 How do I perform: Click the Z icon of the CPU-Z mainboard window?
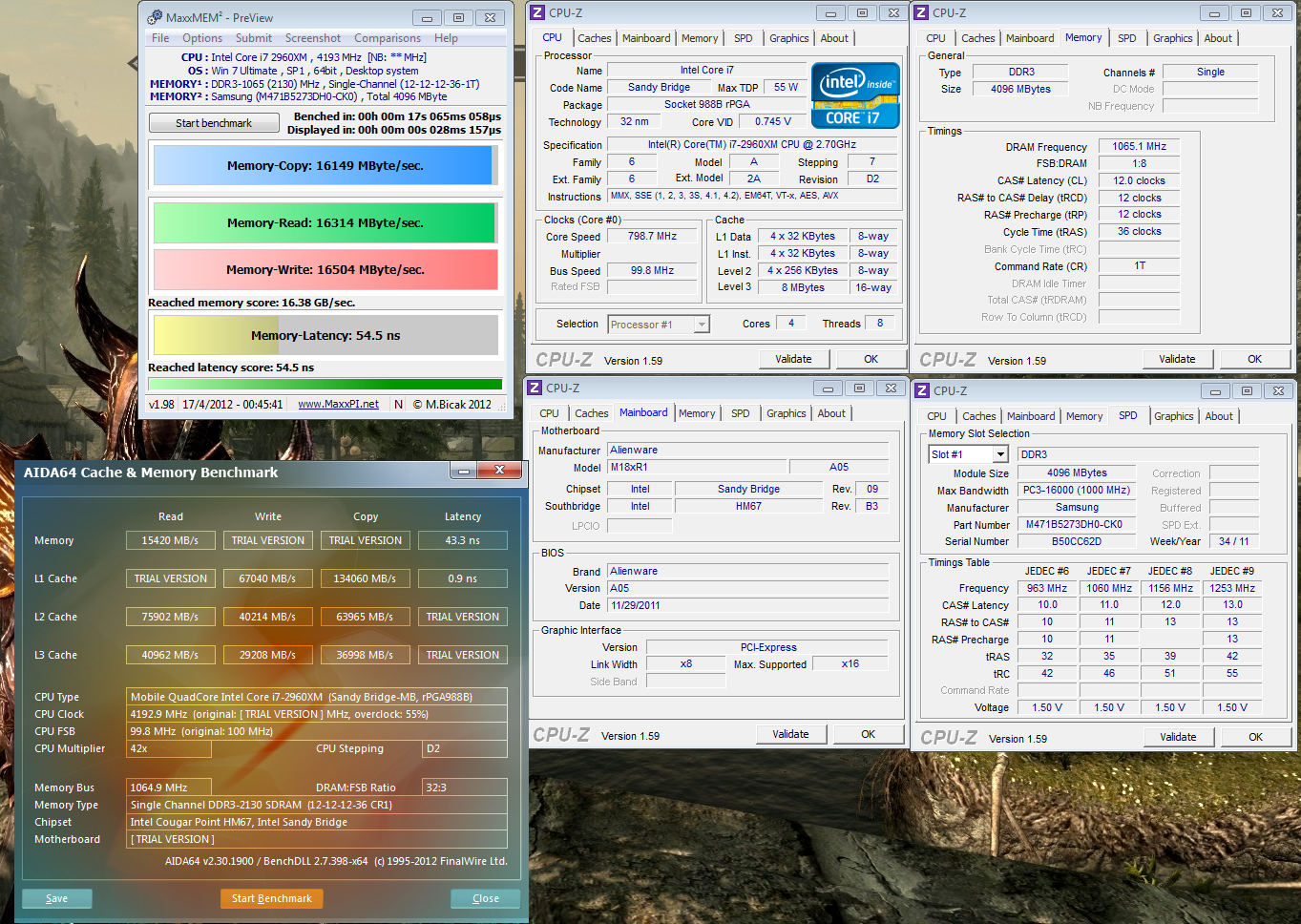[535, 388]
